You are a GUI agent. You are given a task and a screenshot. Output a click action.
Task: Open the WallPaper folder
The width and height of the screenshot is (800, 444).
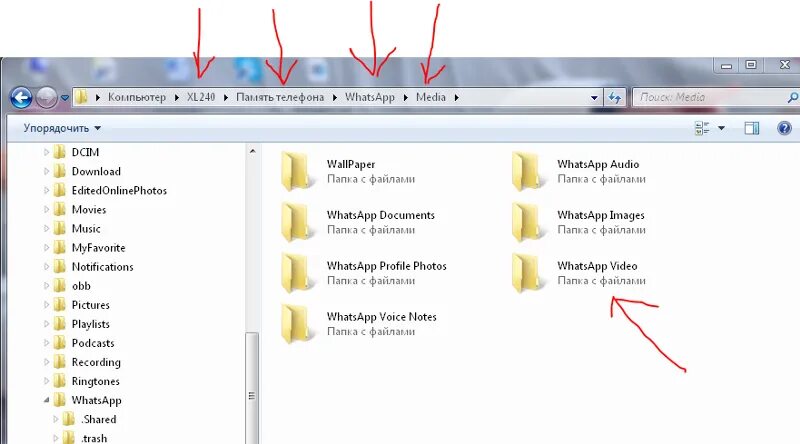tap(351, 171)
